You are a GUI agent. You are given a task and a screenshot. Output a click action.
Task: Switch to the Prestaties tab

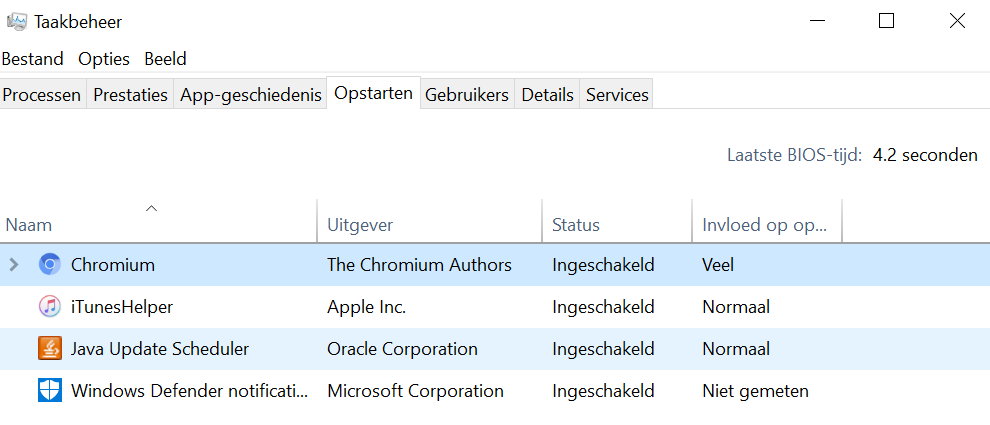coord(130,95)
